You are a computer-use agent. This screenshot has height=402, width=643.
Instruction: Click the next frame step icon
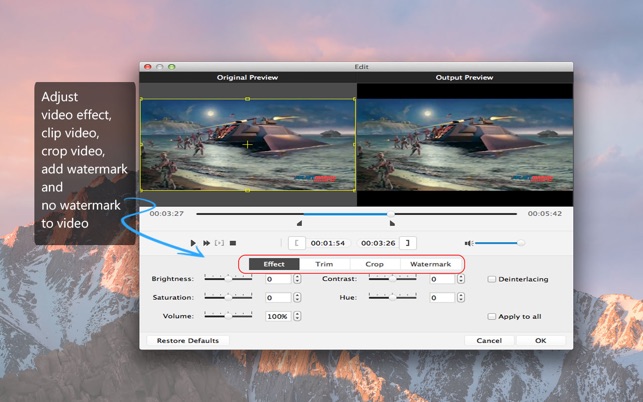coord(220,243)
